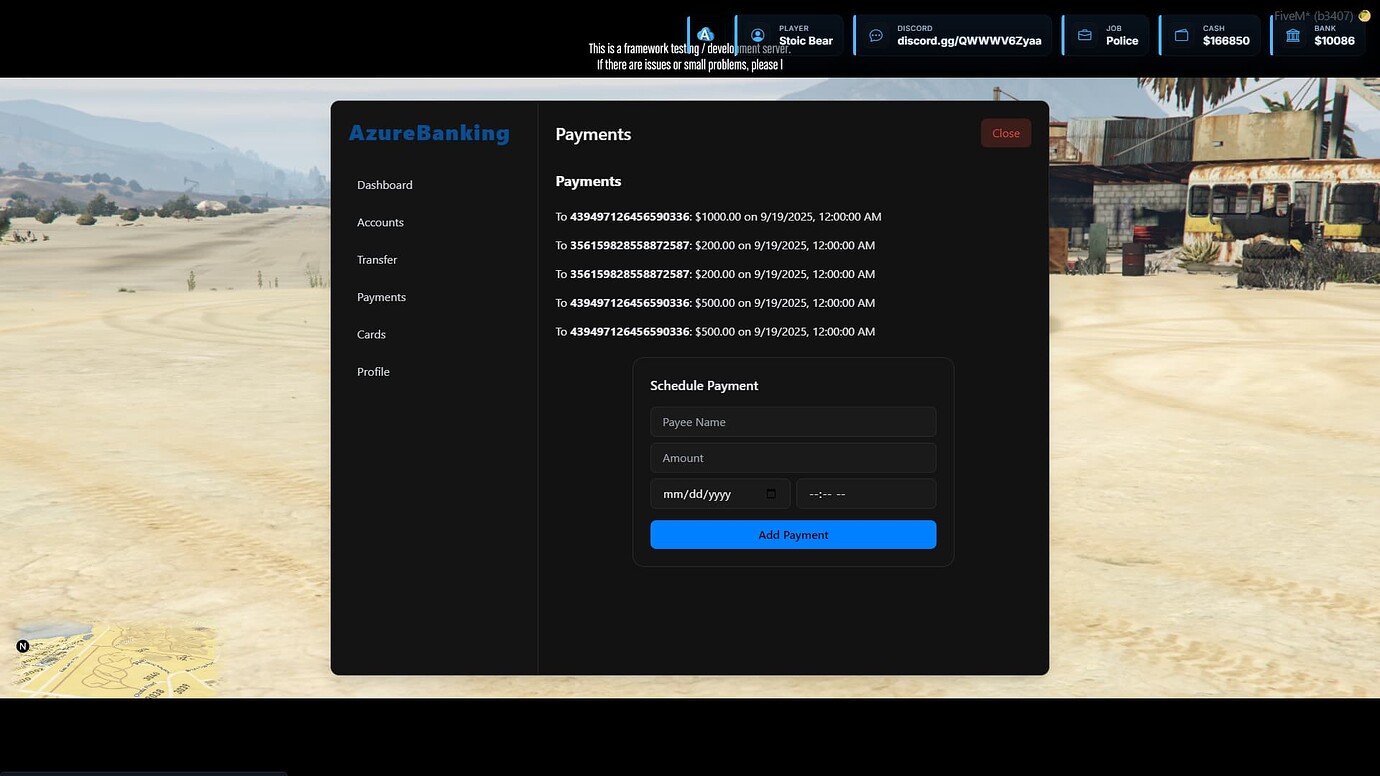Click the Payee Name input field
Screen dimensions: 1380x776
(x=793, y=421)
